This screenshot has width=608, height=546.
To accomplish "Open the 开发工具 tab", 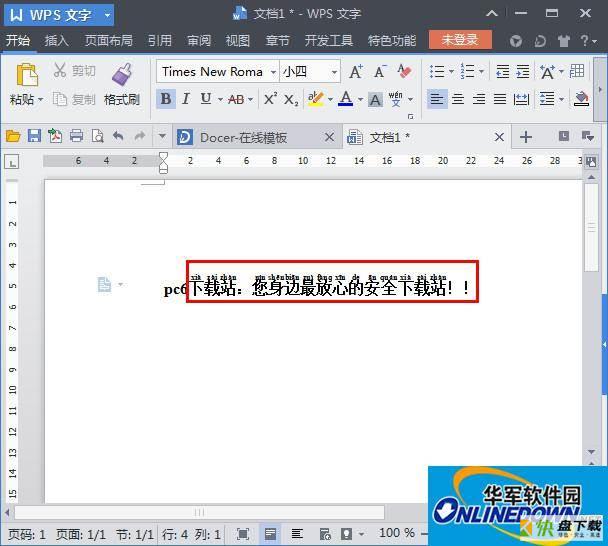I will coord(328,40).
